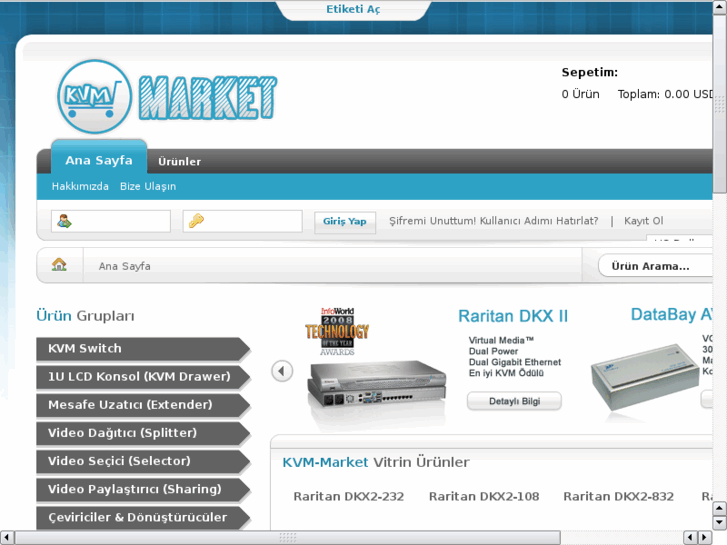Click the Detaylı Bilgi button
727x545 pixels.
514,401
